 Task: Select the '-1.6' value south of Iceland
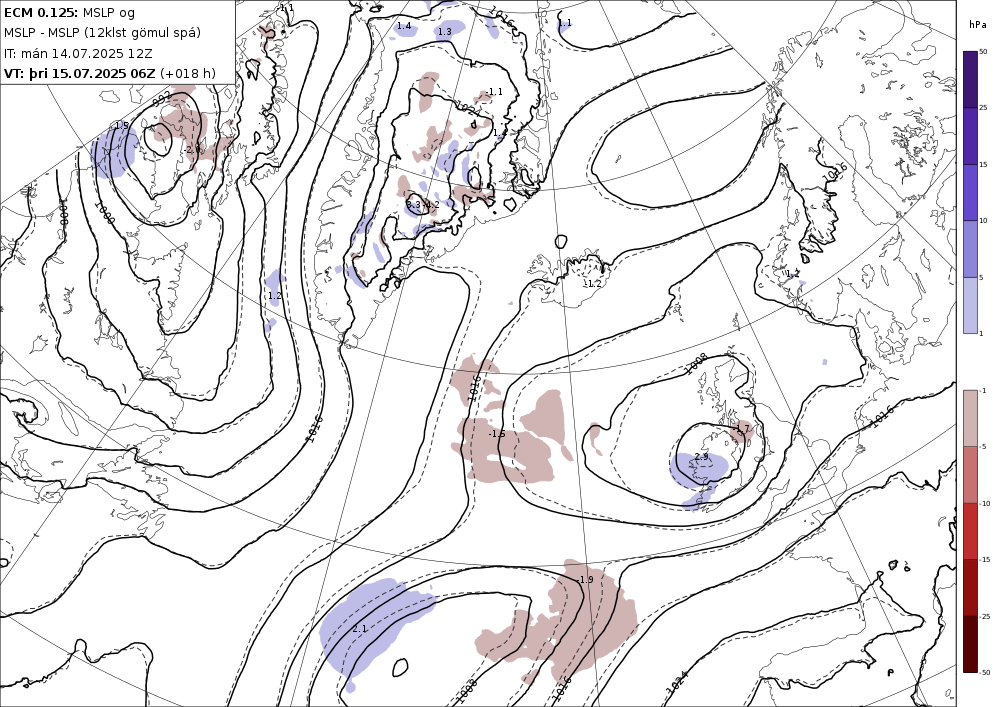pyautogui.click(x=497, y=434)
